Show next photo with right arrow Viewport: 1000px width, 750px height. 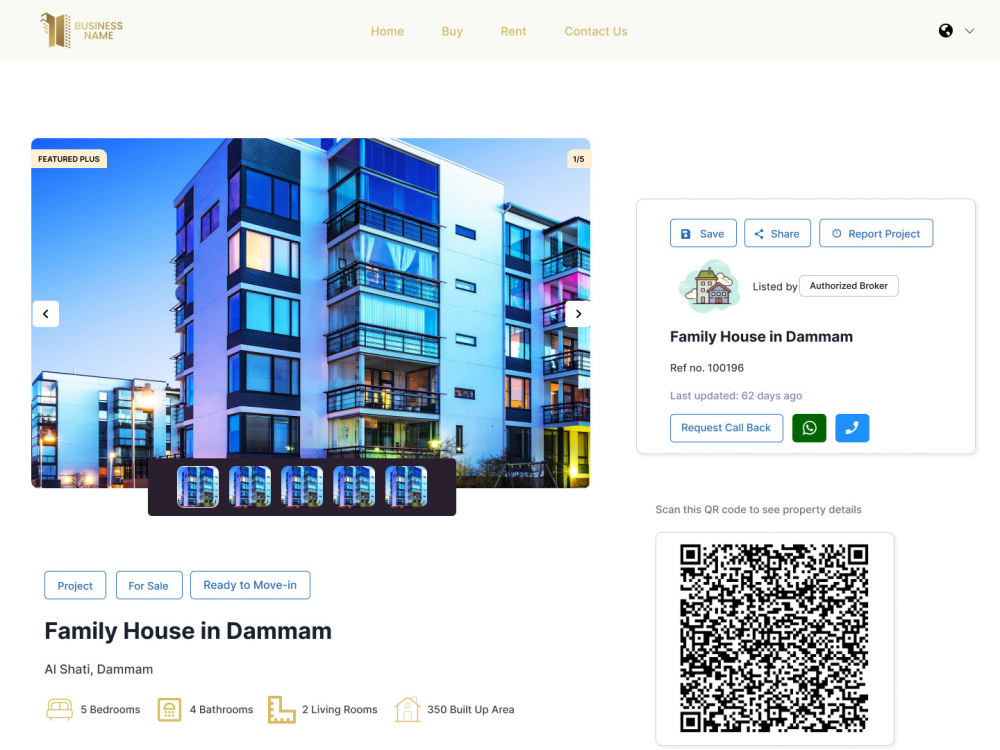point(578,314)
